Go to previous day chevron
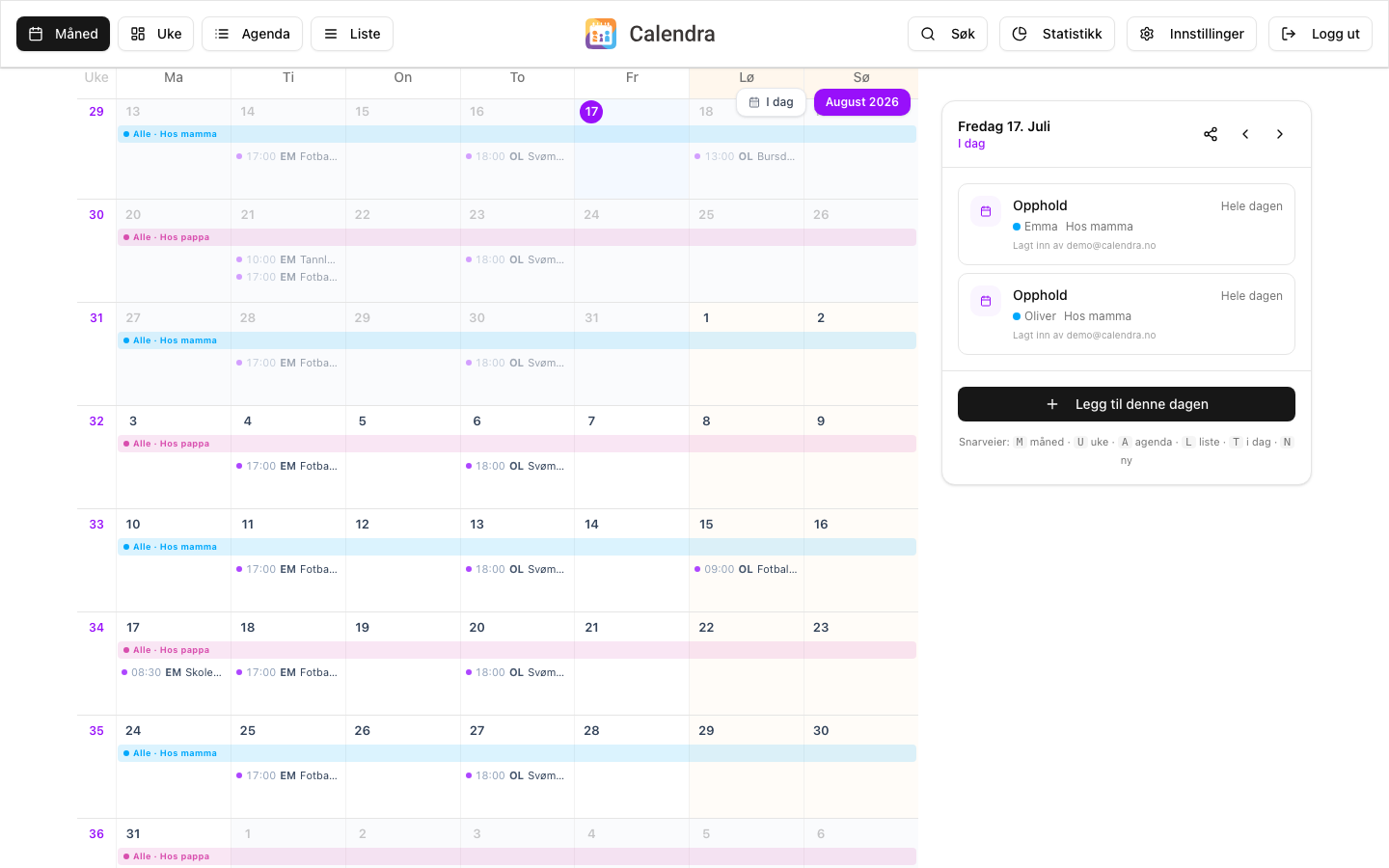The image size is (1389, 868). pyautogui.click(x=1245, y=134)
